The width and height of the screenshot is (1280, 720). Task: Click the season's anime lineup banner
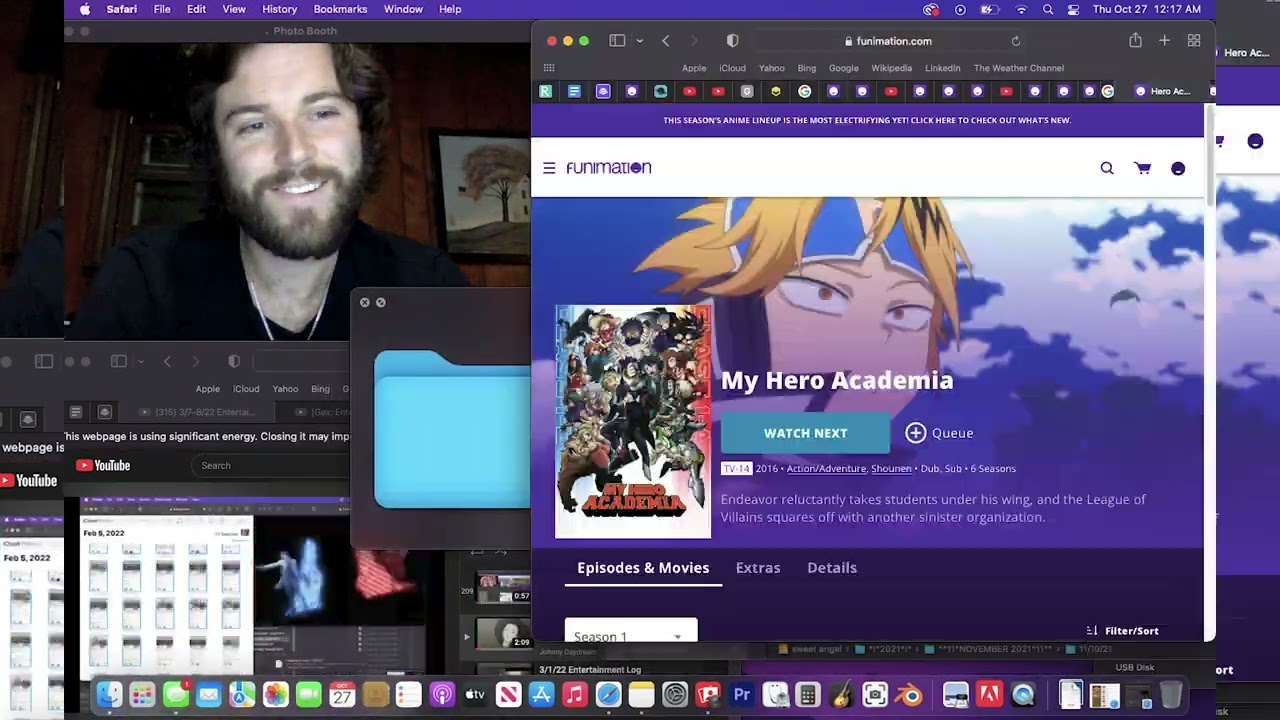(867, 120)
